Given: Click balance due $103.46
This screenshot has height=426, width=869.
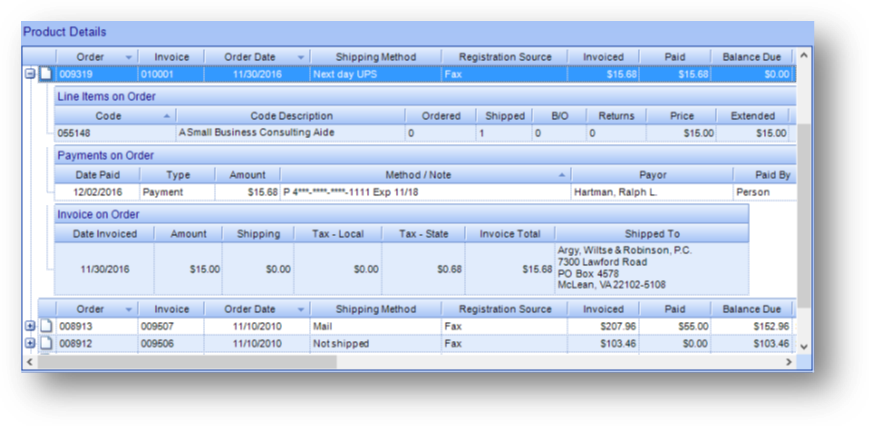Looking at the screenshot, I should pyautogui.click(x=752, y=344).
